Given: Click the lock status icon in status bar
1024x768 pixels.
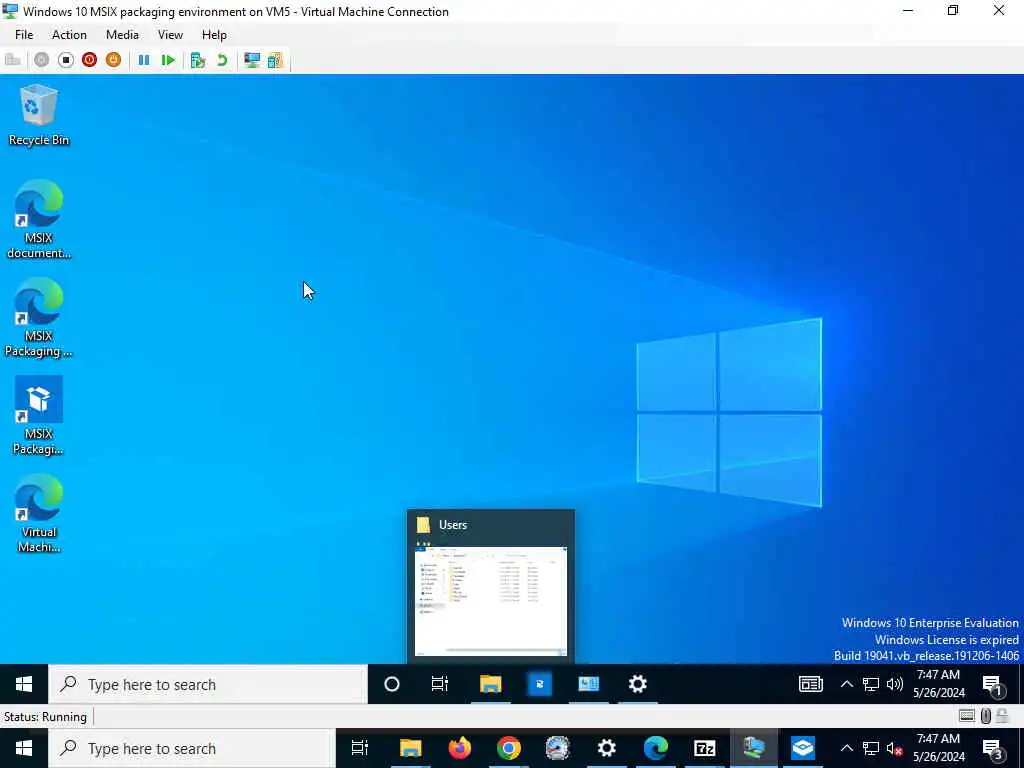Looking at the screenshot, I should pyautogui.click(x=1002, y=716).
